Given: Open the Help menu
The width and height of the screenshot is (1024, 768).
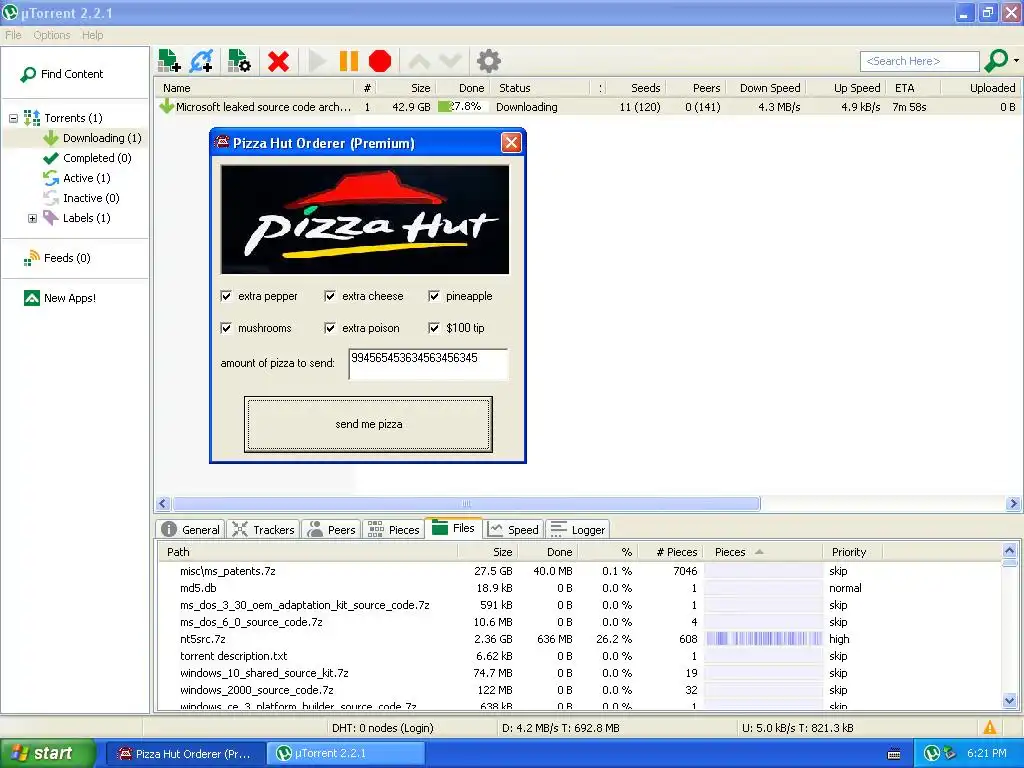Looking at the screenshot, I should [92, 35].
